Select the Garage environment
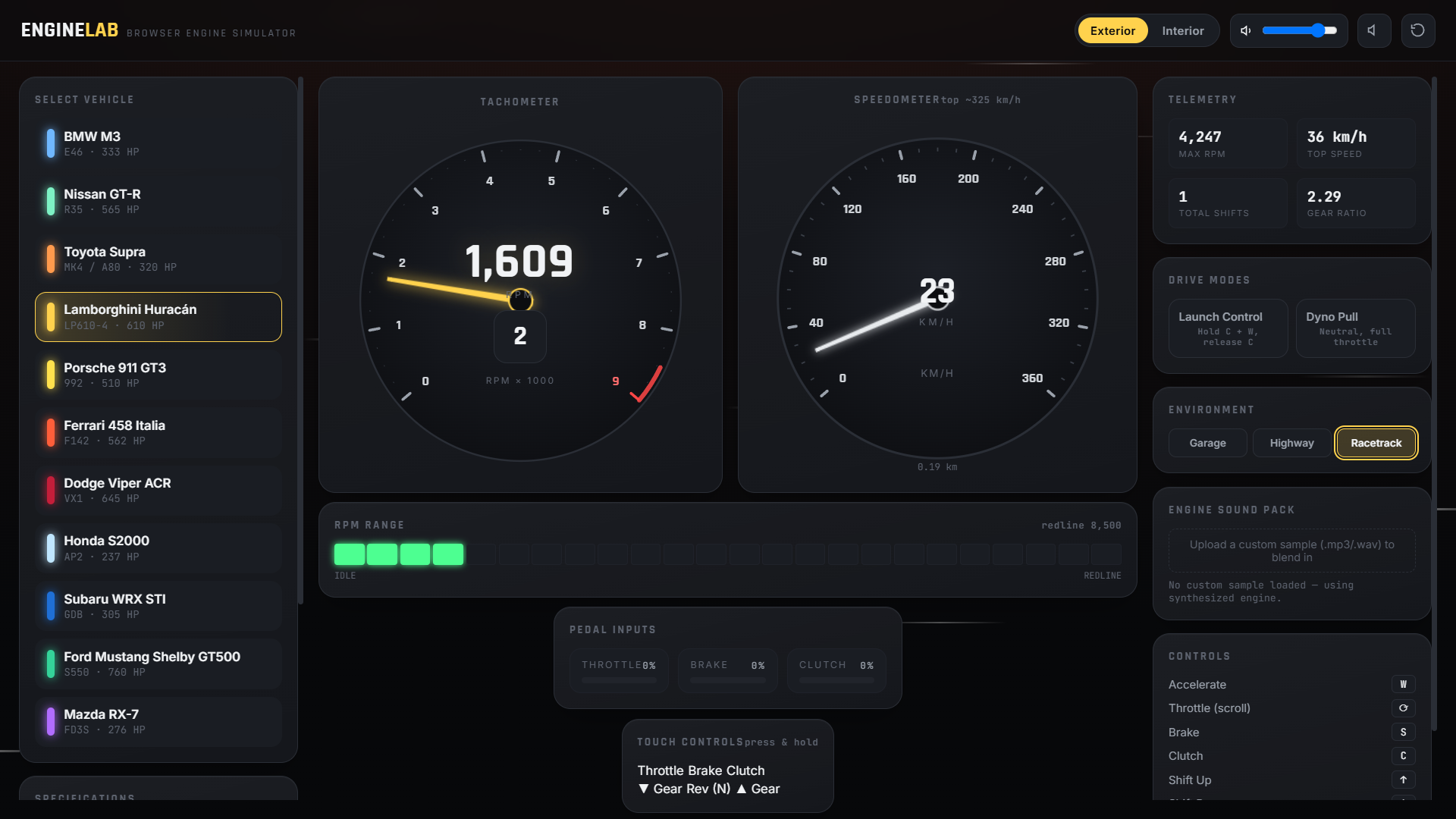 1207,443
